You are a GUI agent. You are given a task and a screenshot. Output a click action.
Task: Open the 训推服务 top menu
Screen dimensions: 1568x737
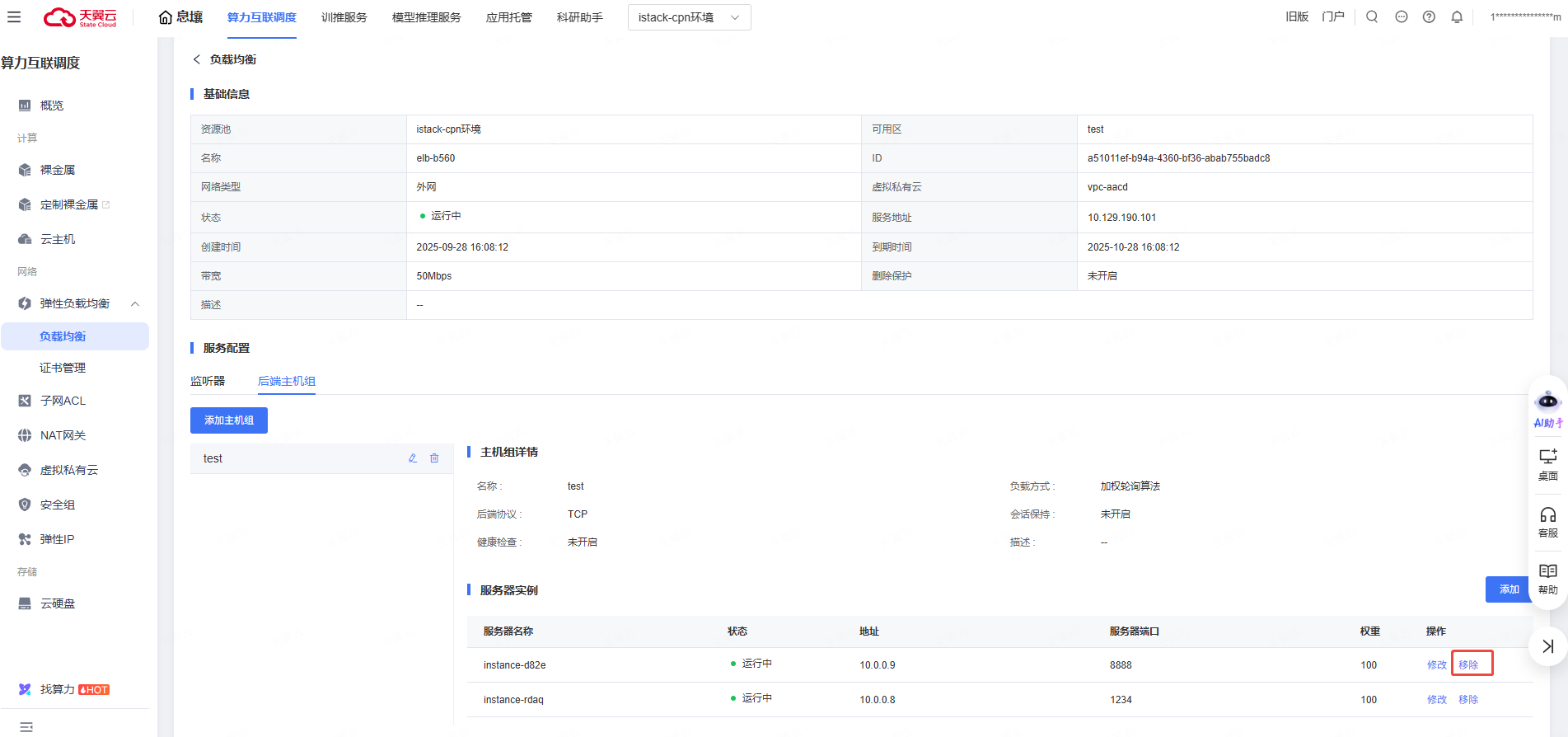344,17
